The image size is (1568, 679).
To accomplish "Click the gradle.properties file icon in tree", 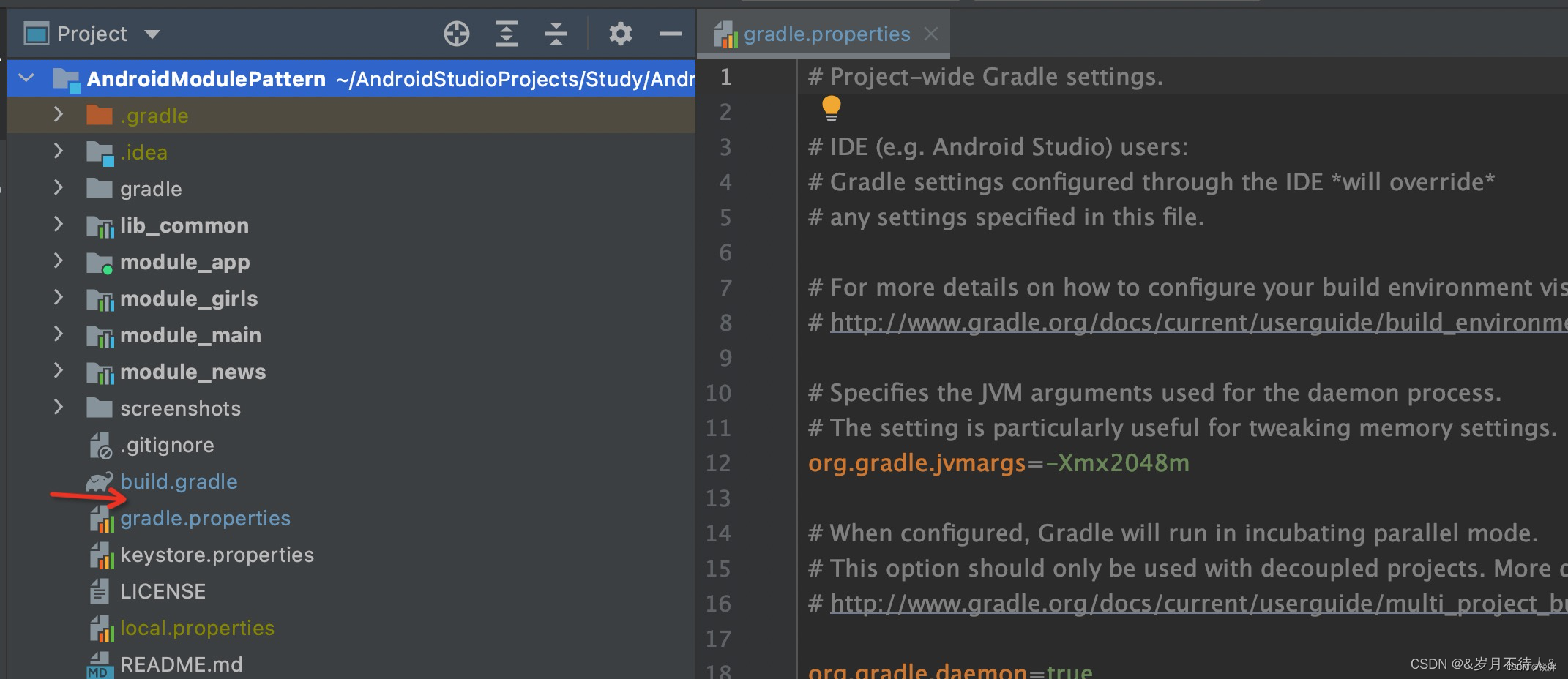I will tap(102, 519).
